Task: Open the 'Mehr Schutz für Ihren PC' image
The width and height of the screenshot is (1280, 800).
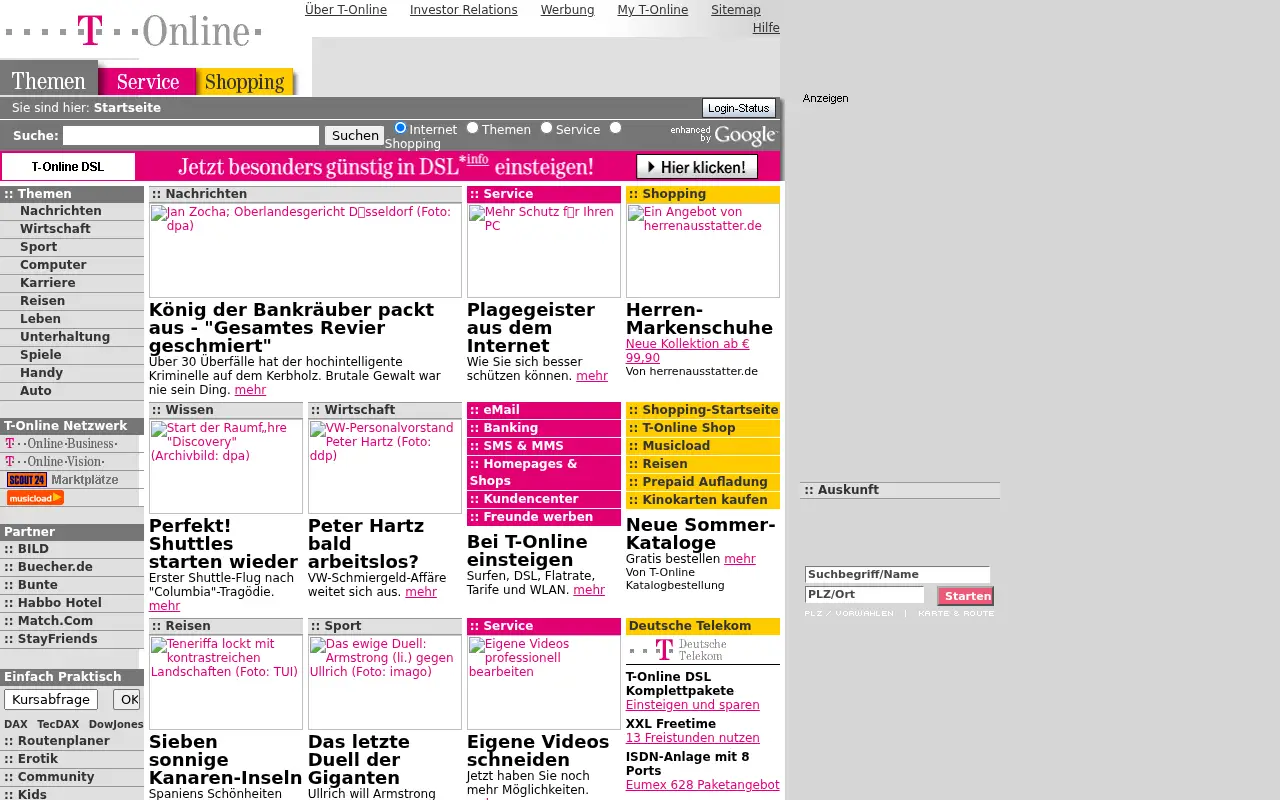Action: (x=544, y=250)
